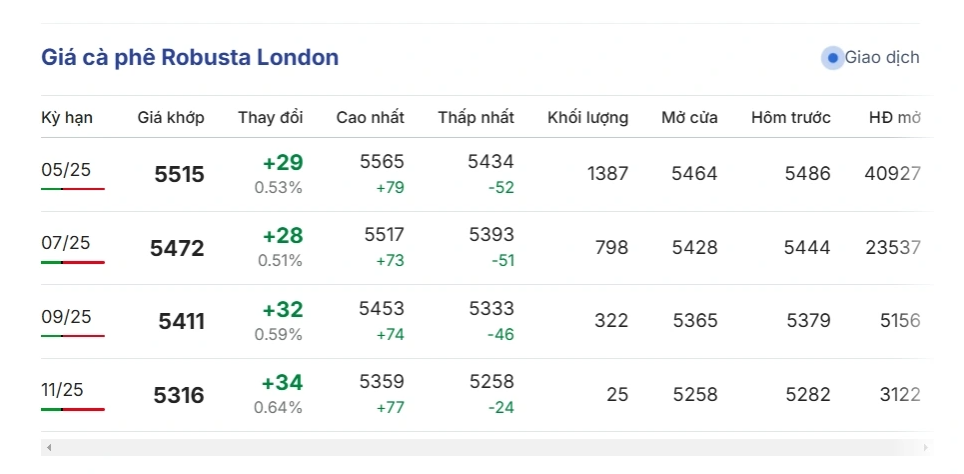Open the 07/25 contract term

[66, 243]
